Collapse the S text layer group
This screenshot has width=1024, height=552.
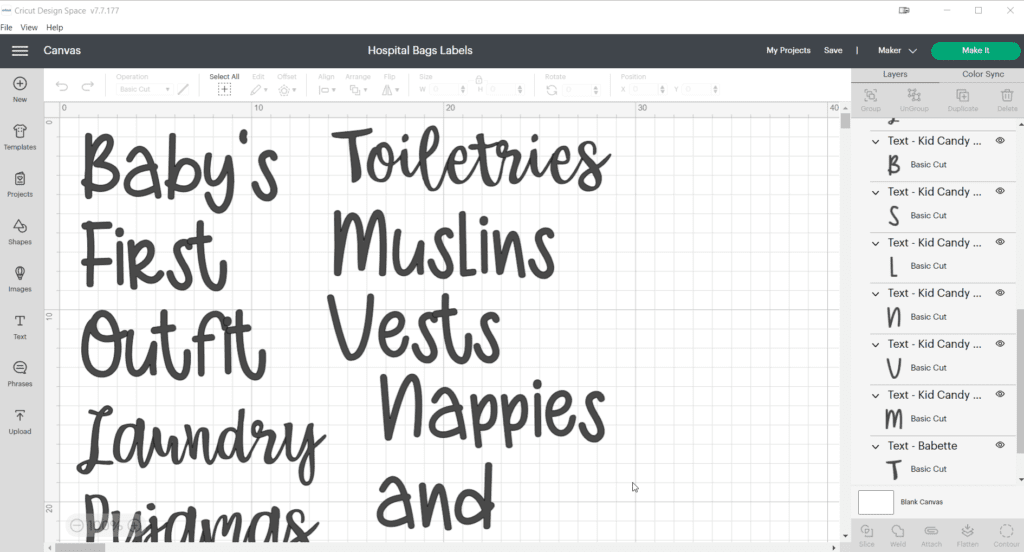pyautogui.click(x=875, y=192)
